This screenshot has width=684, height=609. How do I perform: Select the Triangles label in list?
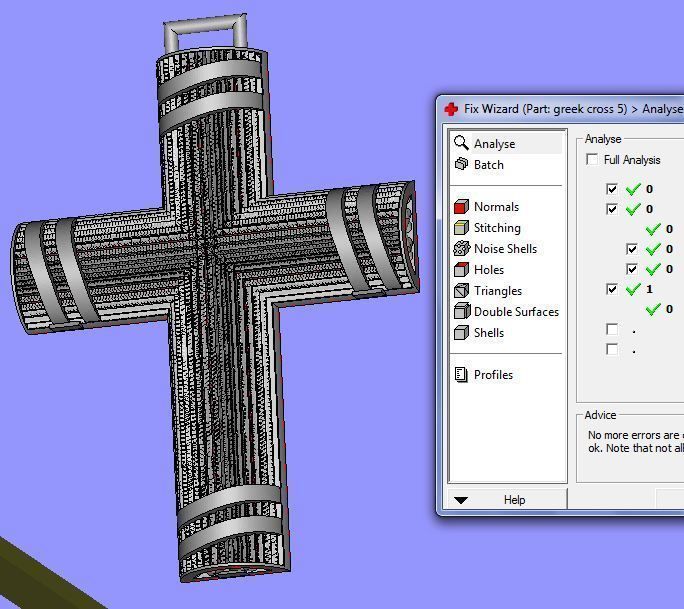498,291
